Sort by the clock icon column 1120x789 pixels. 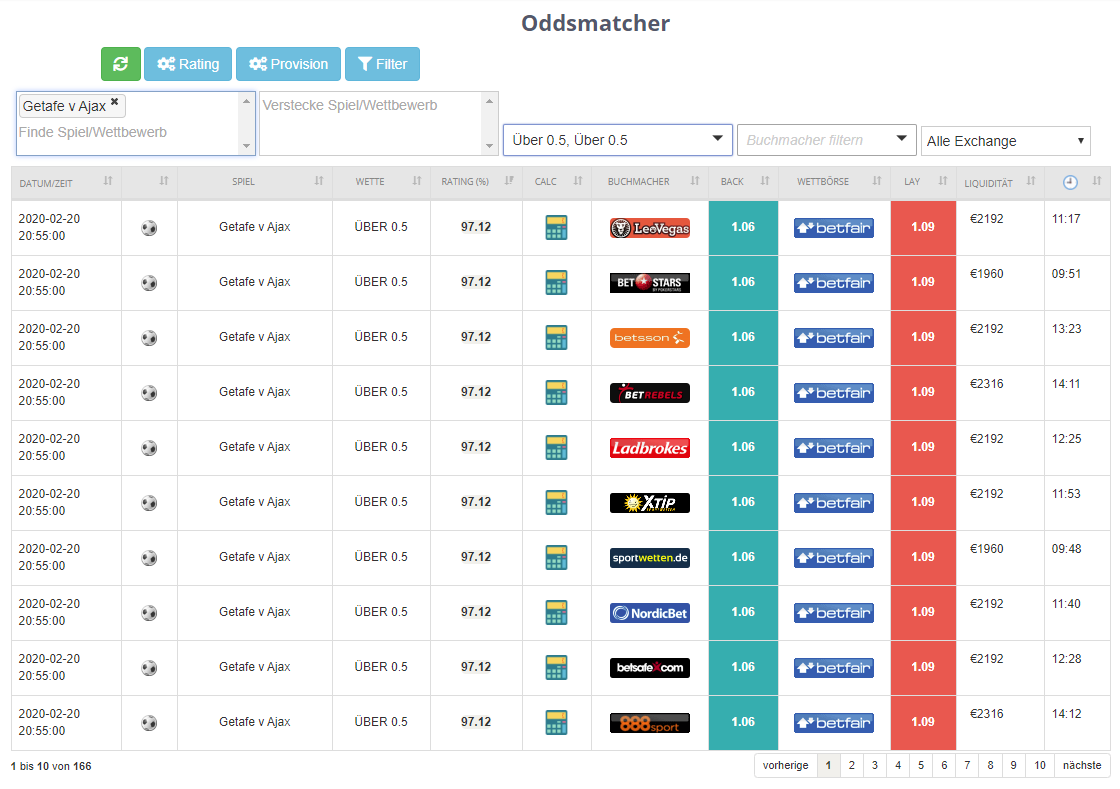[1077, 182]
